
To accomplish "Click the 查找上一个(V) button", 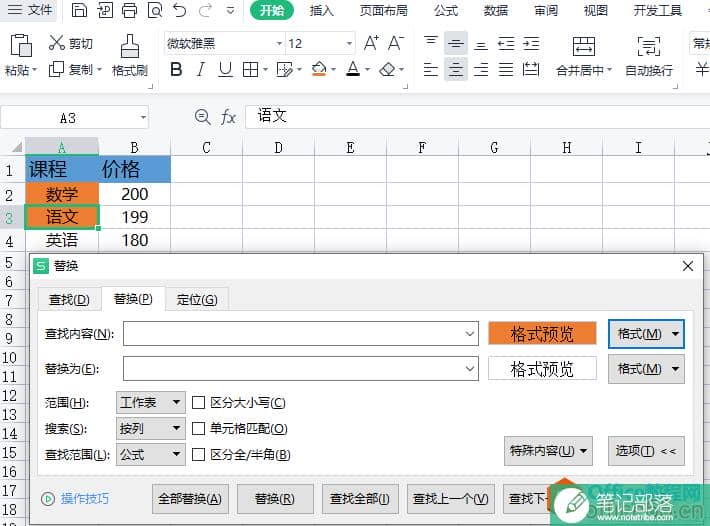I will point(451,499).
